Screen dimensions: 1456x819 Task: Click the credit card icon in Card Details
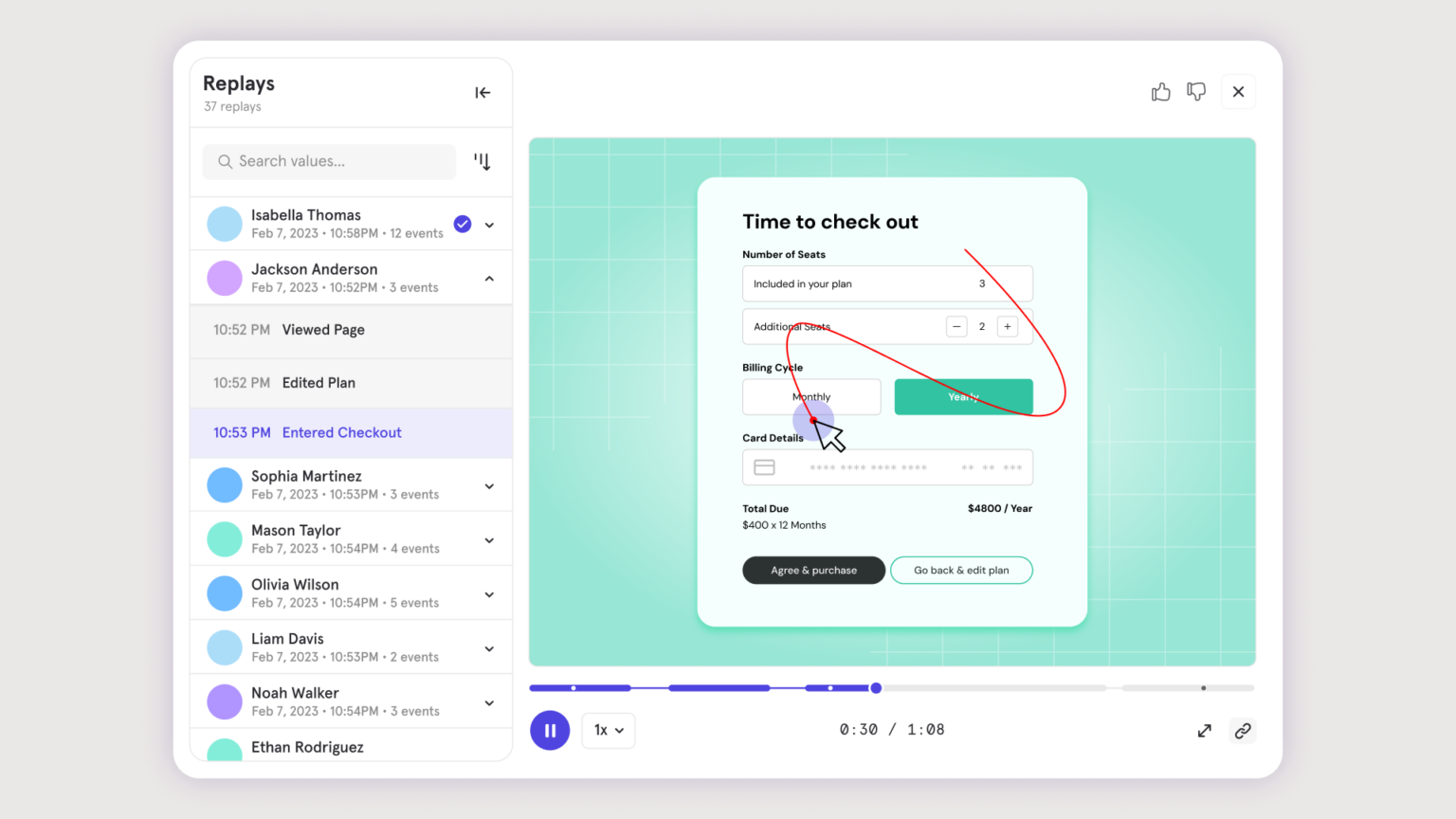[764, 467]
